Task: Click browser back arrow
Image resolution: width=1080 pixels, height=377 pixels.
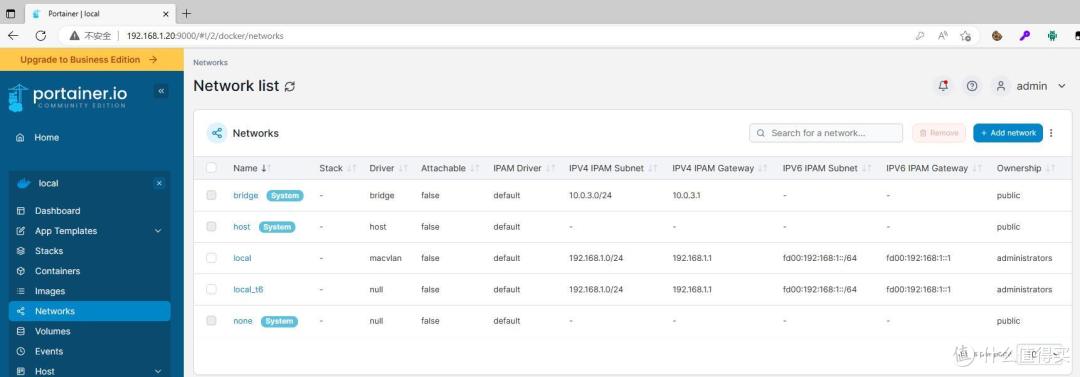Action: click(12, 36)
